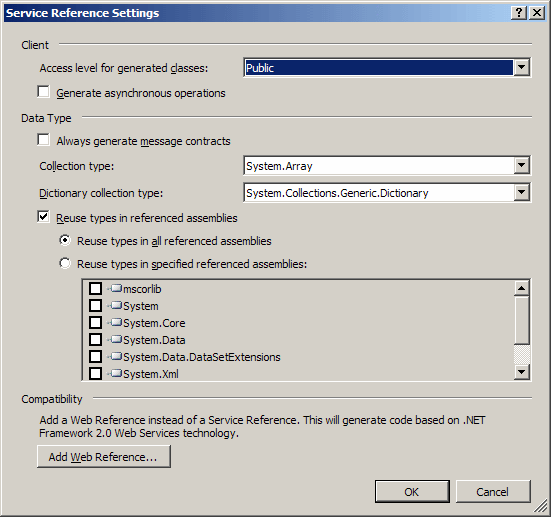Screen dimensions: 551x517
Task: Dismiss dialog with Cancel button
Action: click(493, 492)
